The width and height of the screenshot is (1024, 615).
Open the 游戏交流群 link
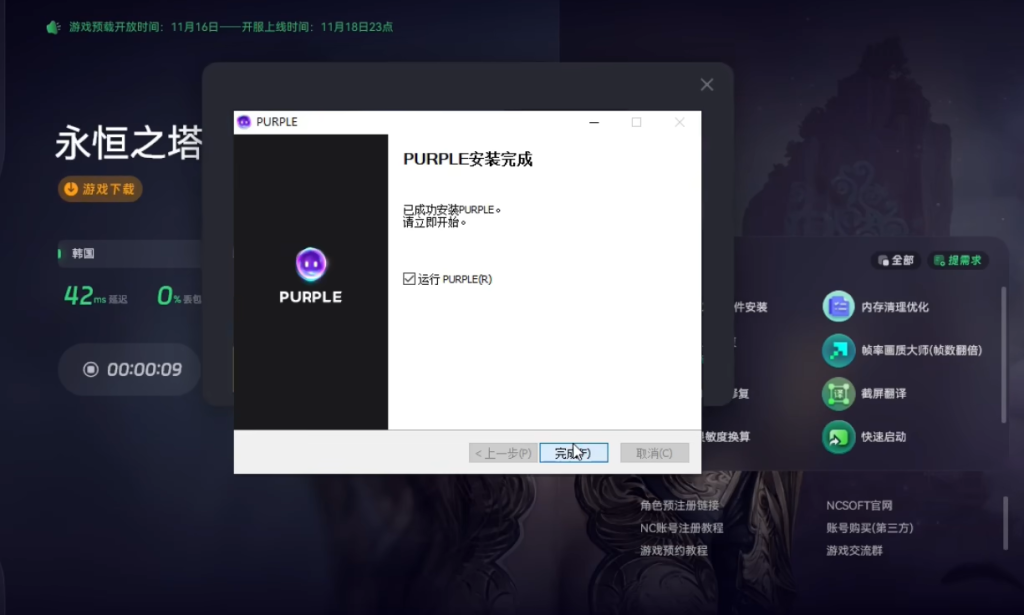tap(854, 550)
